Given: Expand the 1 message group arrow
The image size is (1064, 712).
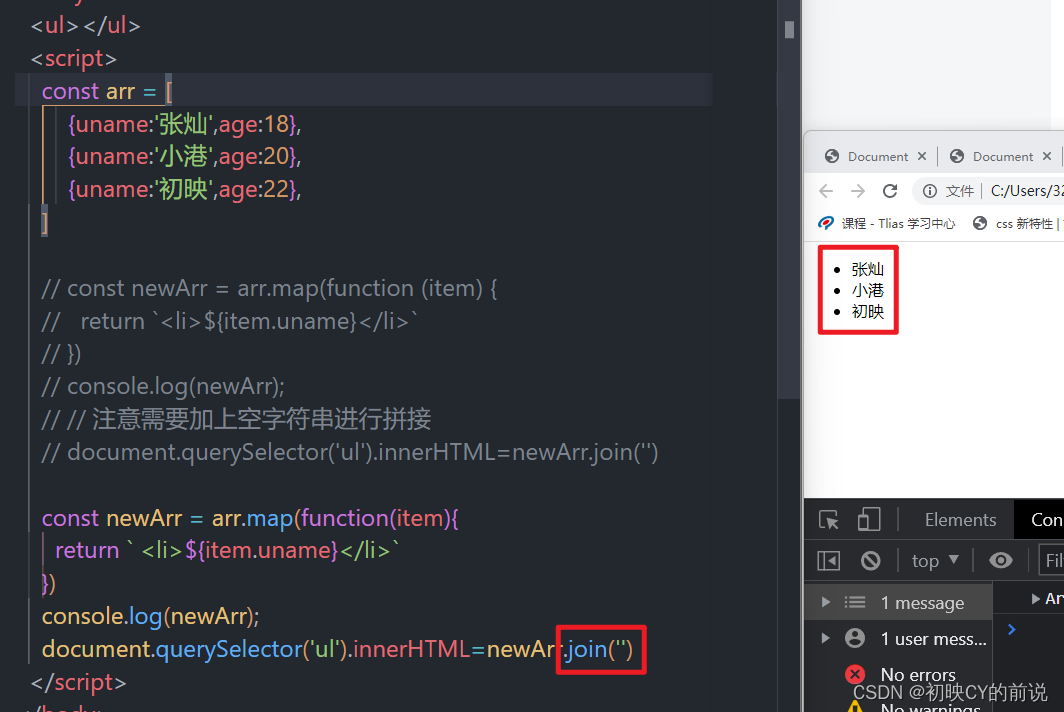Looking at the screenshot, I should [825, 602].
